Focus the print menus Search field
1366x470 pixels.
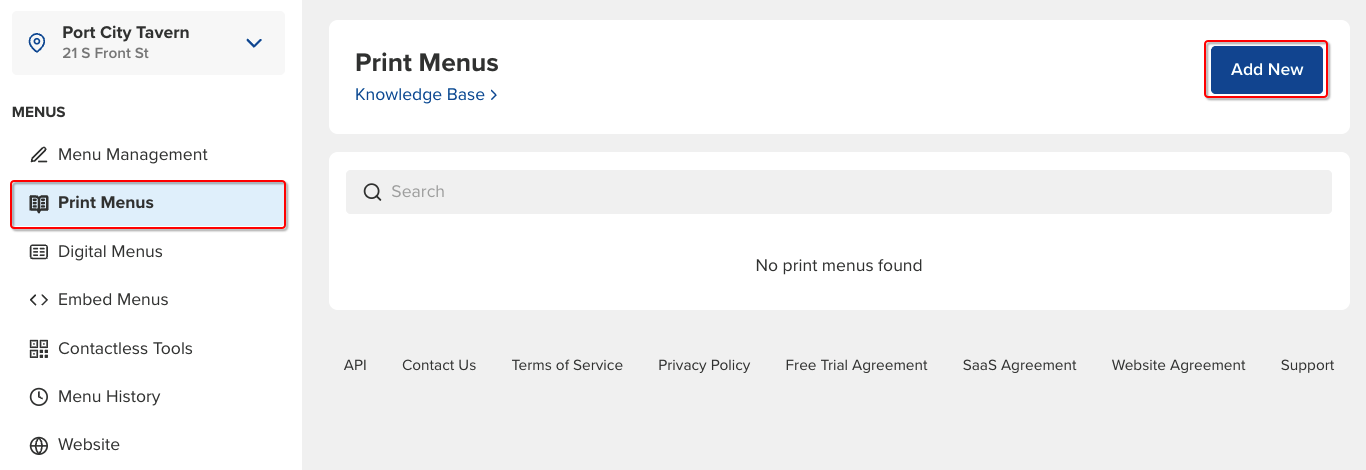click(850, 192)
